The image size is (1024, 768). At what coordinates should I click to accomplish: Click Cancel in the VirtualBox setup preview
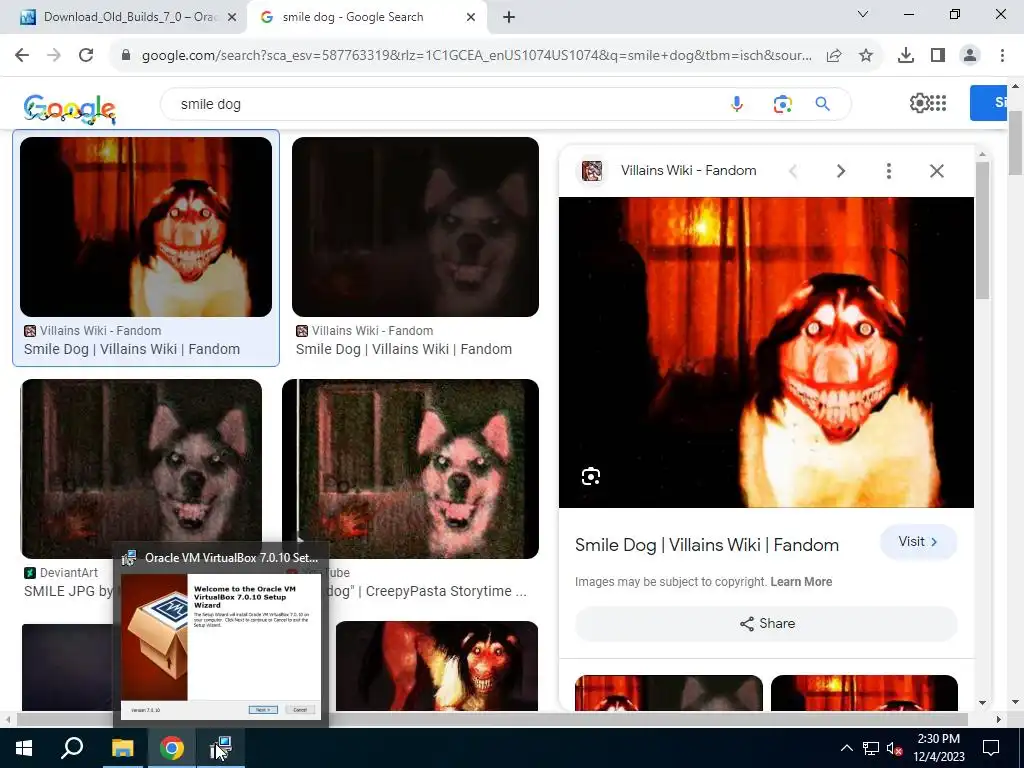300,710
